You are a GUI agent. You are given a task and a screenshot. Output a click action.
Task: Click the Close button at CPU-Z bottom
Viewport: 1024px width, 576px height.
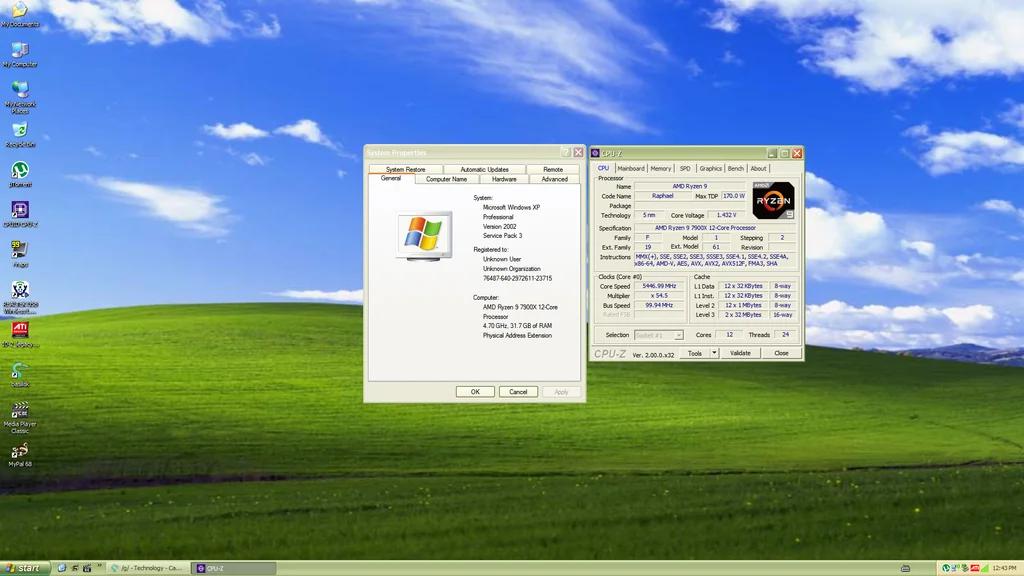click(x=781, y=353)
